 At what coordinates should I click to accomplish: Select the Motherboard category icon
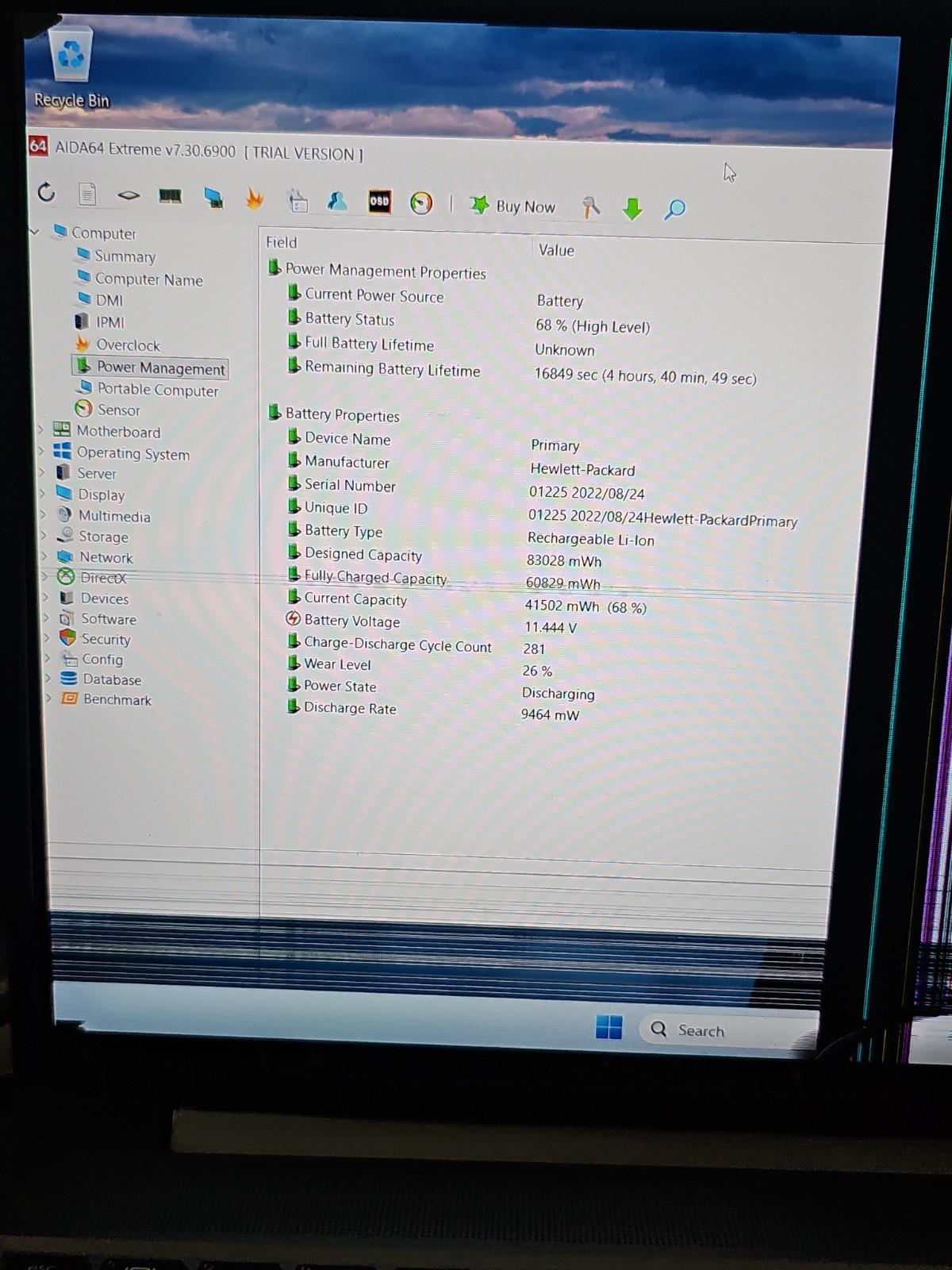coord(61,429)
